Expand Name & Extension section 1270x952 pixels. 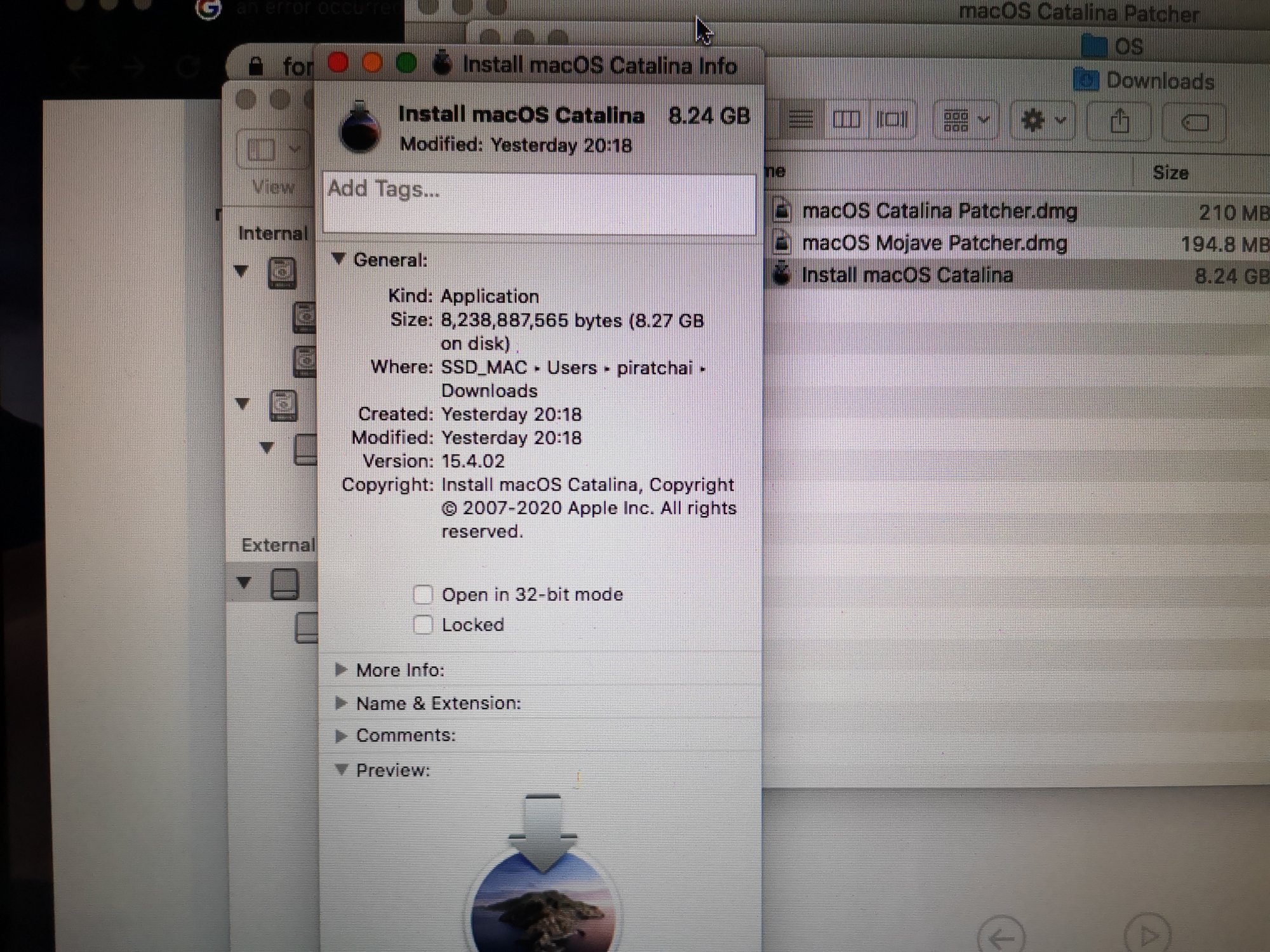click(x=341, y=703)
